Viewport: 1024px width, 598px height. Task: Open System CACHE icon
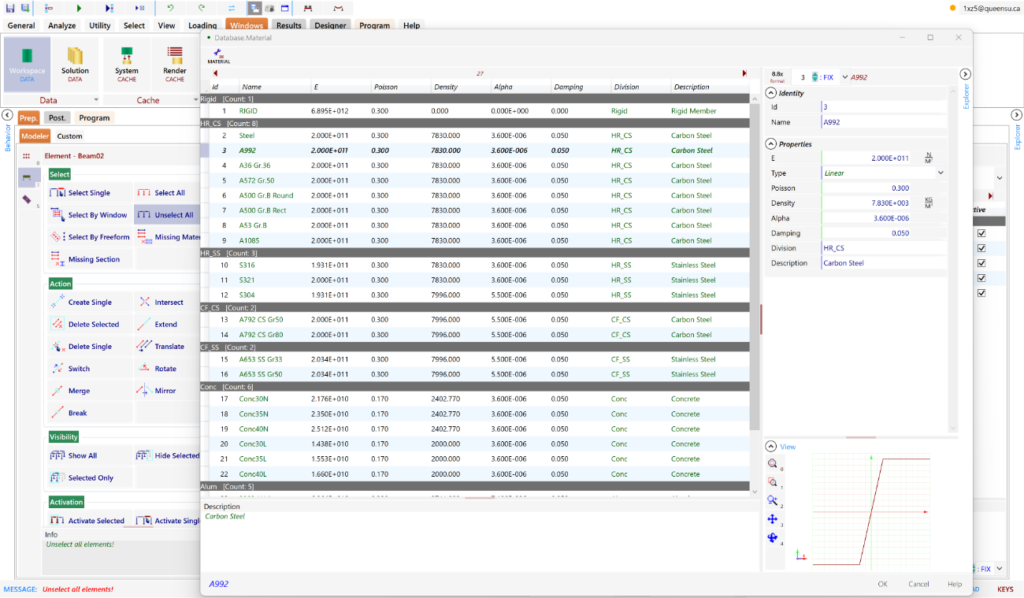click(127, 65)
